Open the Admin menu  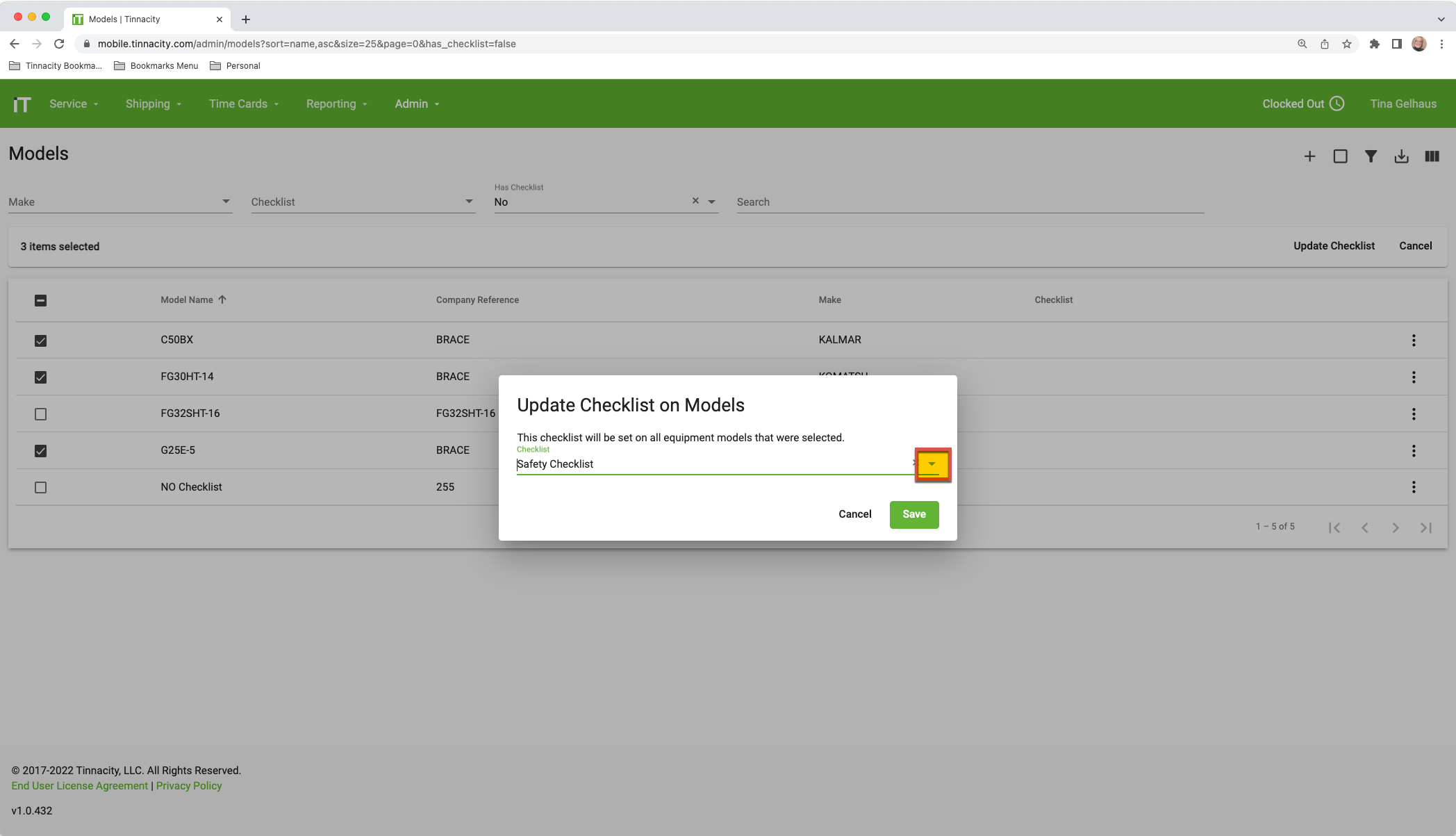click(417, 104)
